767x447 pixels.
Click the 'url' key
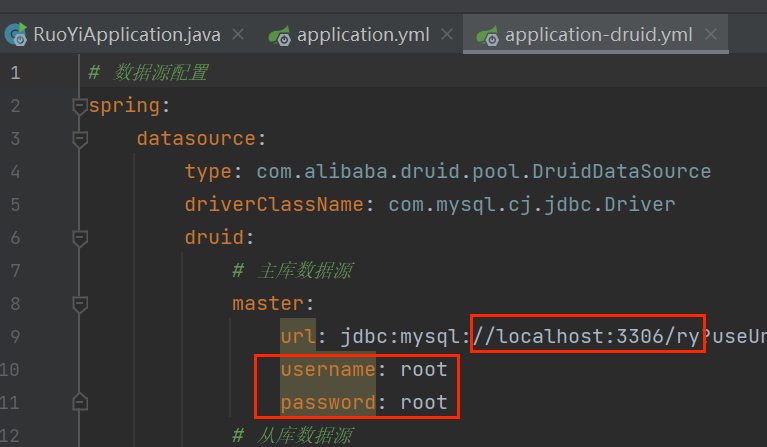click(x=298, y=336)
